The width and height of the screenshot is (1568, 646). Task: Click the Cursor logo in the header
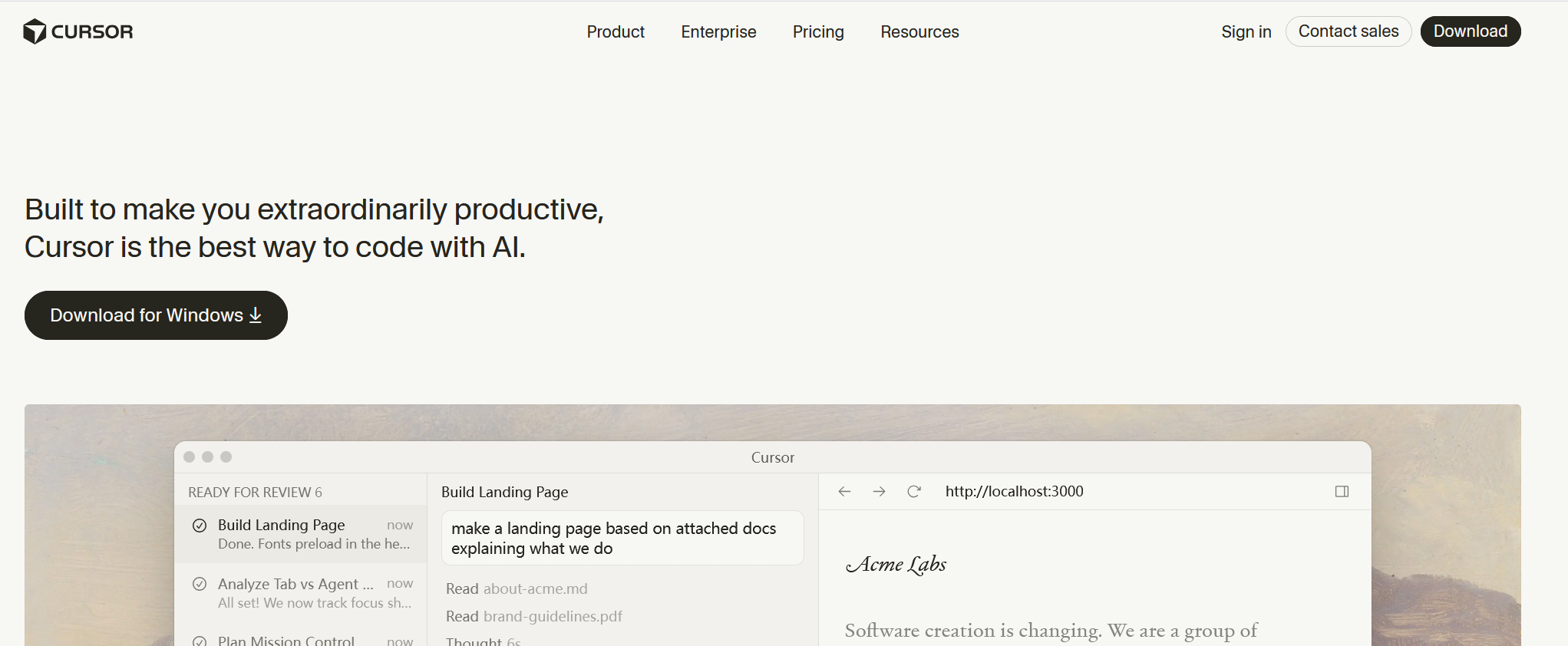tap(78, 31)
